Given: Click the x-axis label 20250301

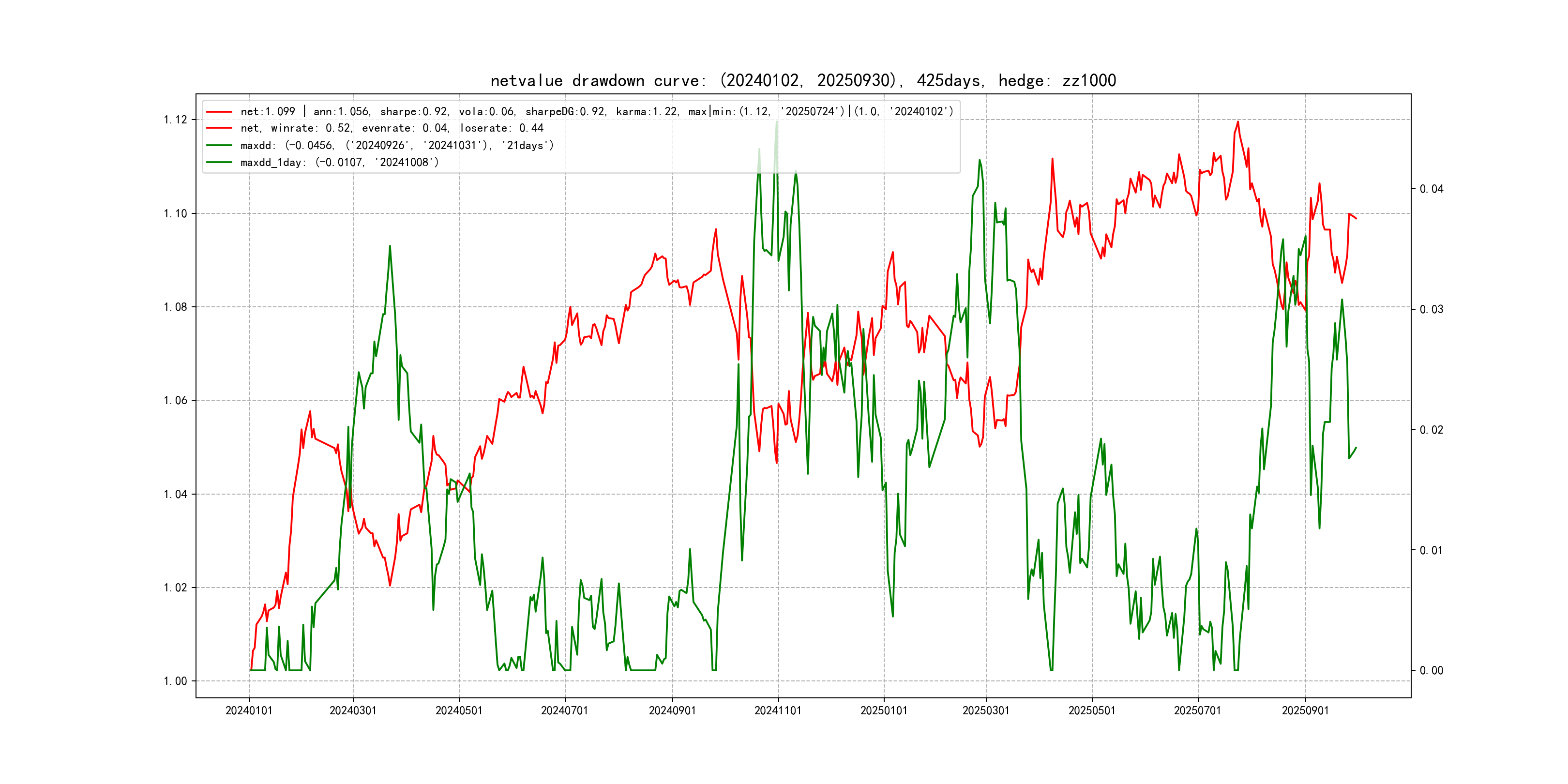Looking at the screenshot, I should 986,711.
